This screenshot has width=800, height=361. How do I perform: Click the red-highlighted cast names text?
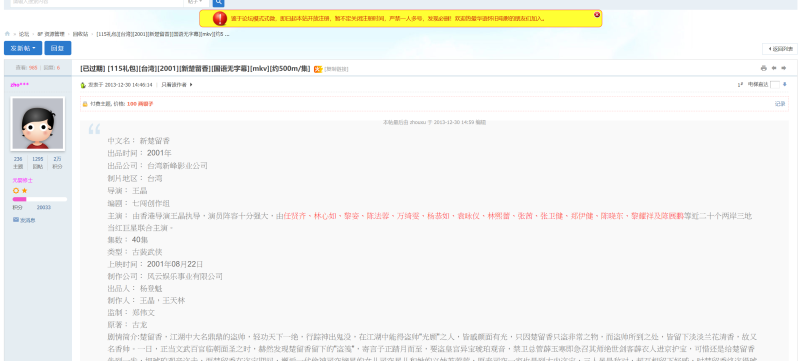point(483,216)
